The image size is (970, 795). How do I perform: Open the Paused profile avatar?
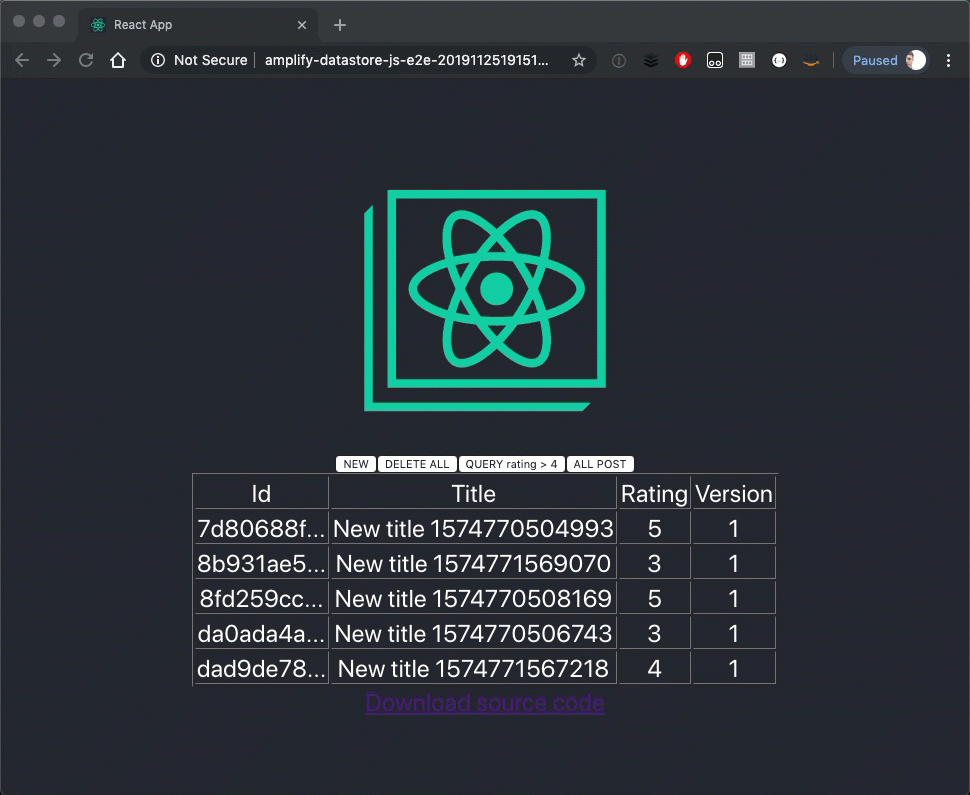click(916, 60)
